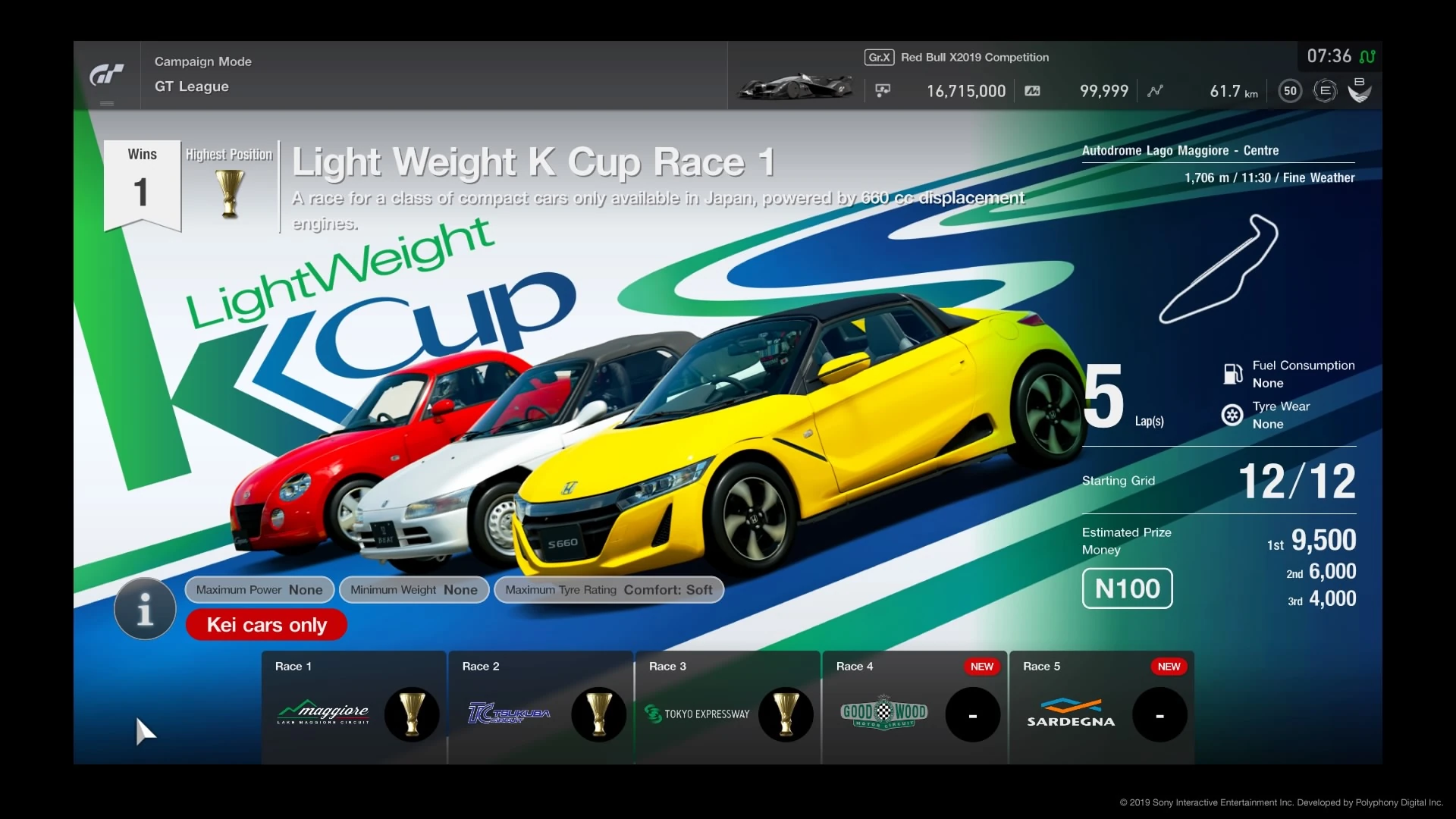This screenshot has height=819, width=1456.
Task: Select the Fuel Consumption icon
Action: (1232, 374)
